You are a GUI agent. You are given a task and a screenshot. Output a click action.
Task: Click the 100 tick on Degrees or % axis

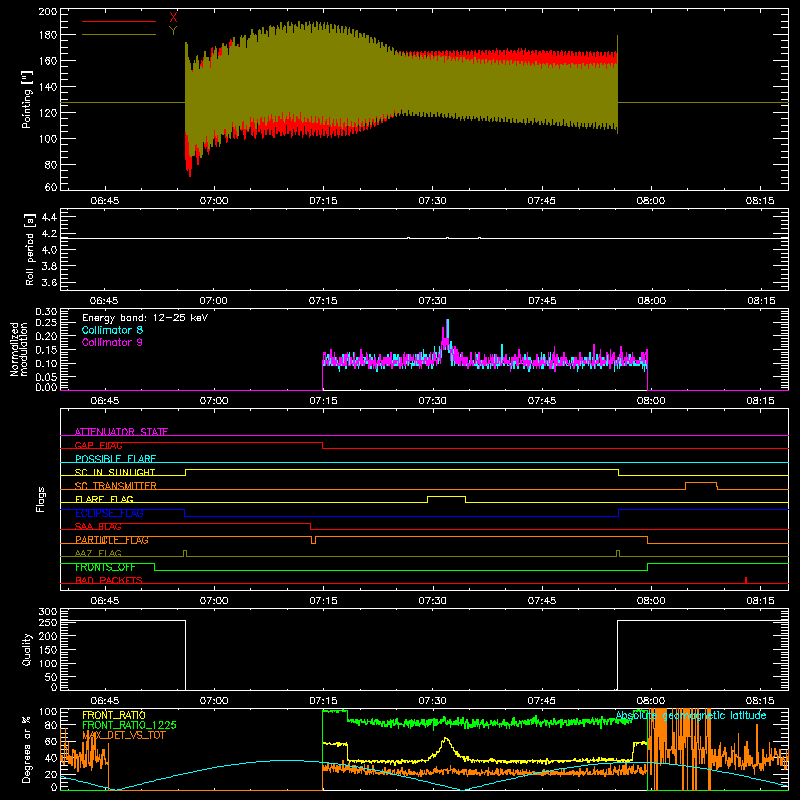[x=48, y=712]
